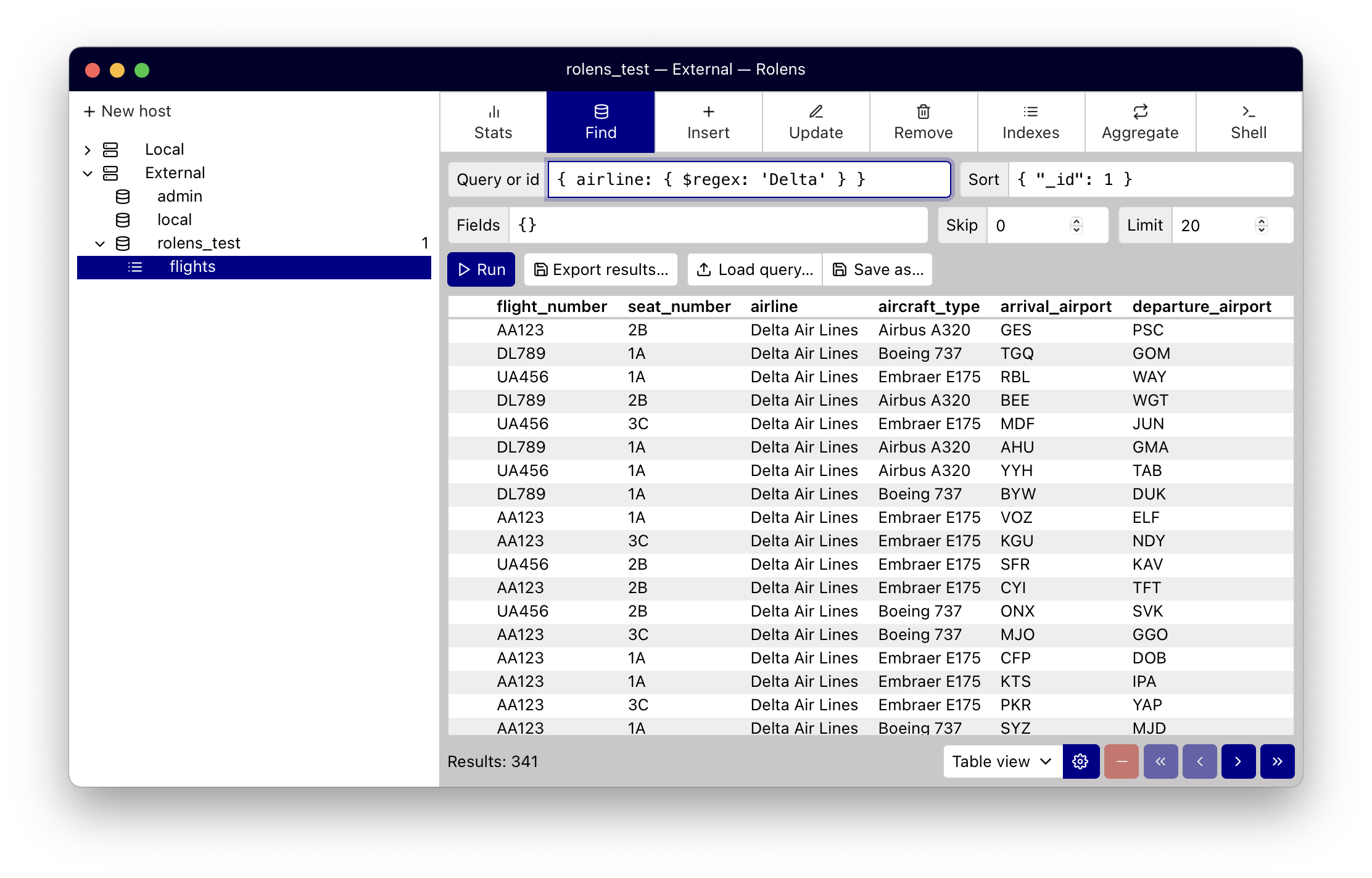The height and width of the screenshot is (878, 1372).
Task: Click the Fields input field
Action: (718, 225)
